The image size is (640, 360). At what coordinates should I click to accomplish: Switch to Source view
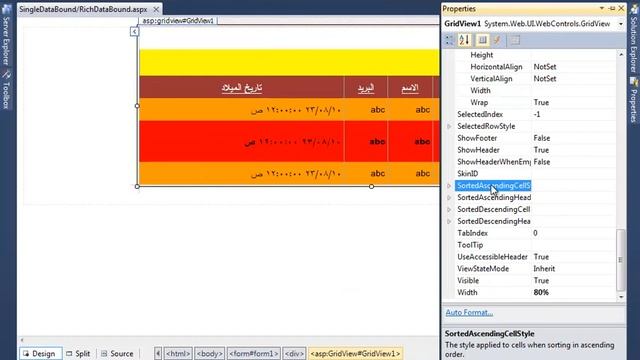(x=118, y=353)
